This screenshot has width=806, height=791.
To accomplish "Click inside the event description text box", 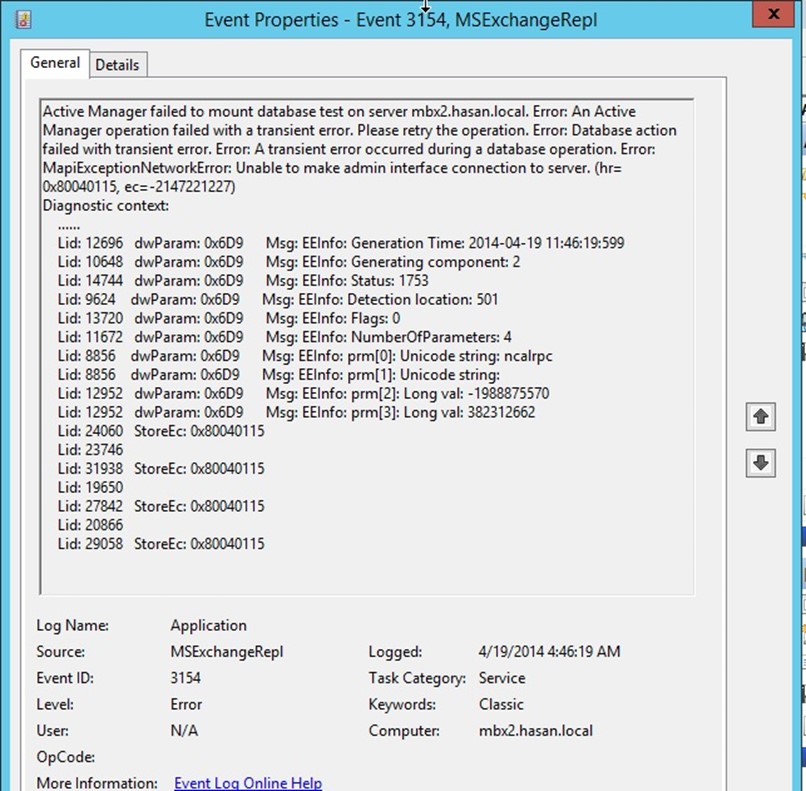I will [x=367, y=346].
